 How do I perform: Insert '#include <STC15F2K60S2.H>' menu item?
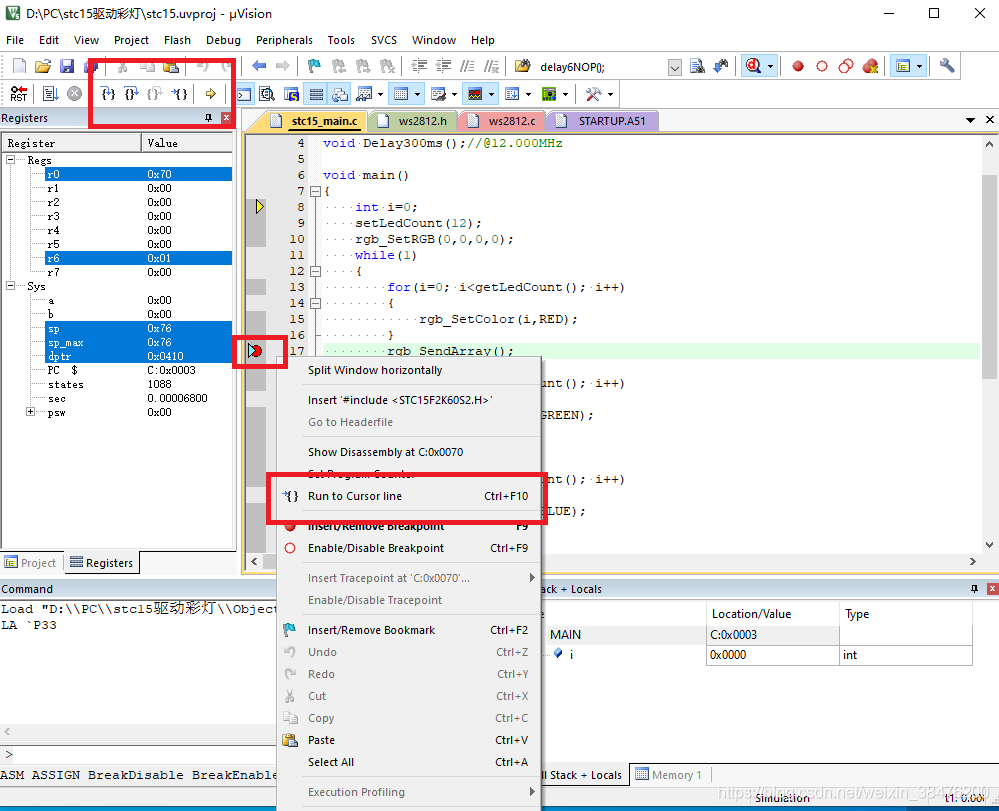(408, 400)
